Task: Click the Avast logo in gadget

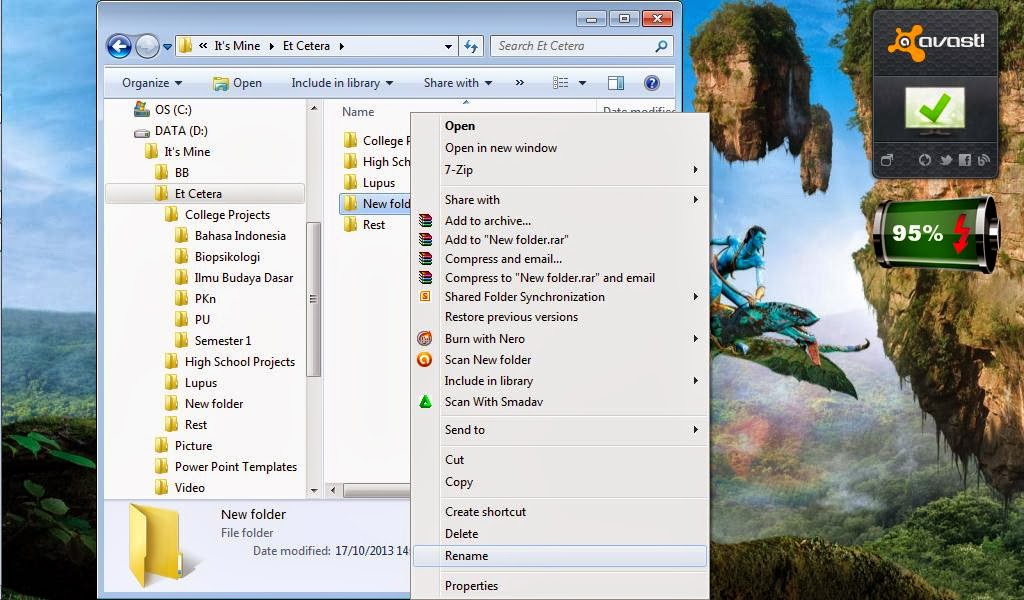Action: coord(935,42)
